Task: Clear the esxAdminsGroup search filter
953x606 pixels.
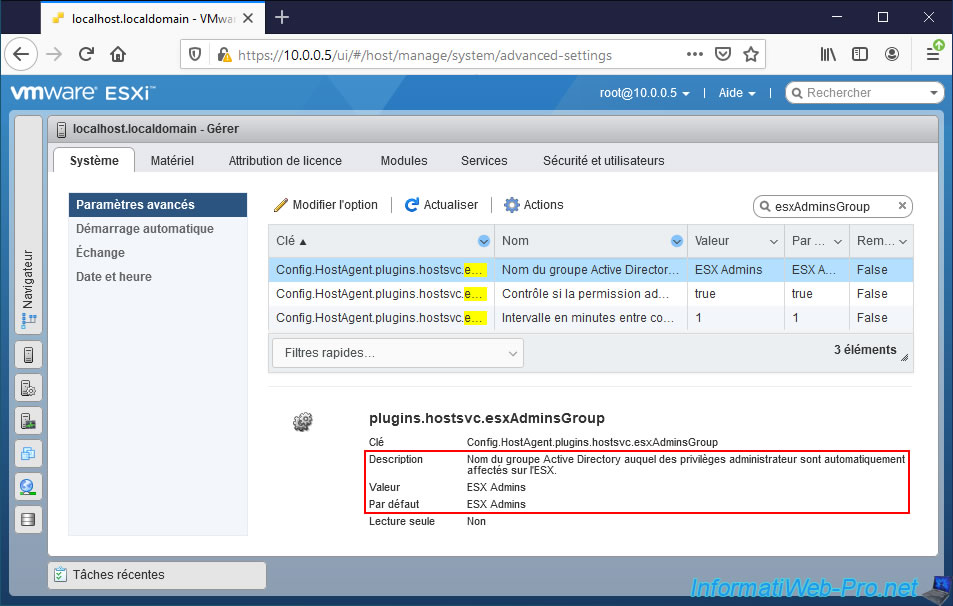Action: (902, 205)
